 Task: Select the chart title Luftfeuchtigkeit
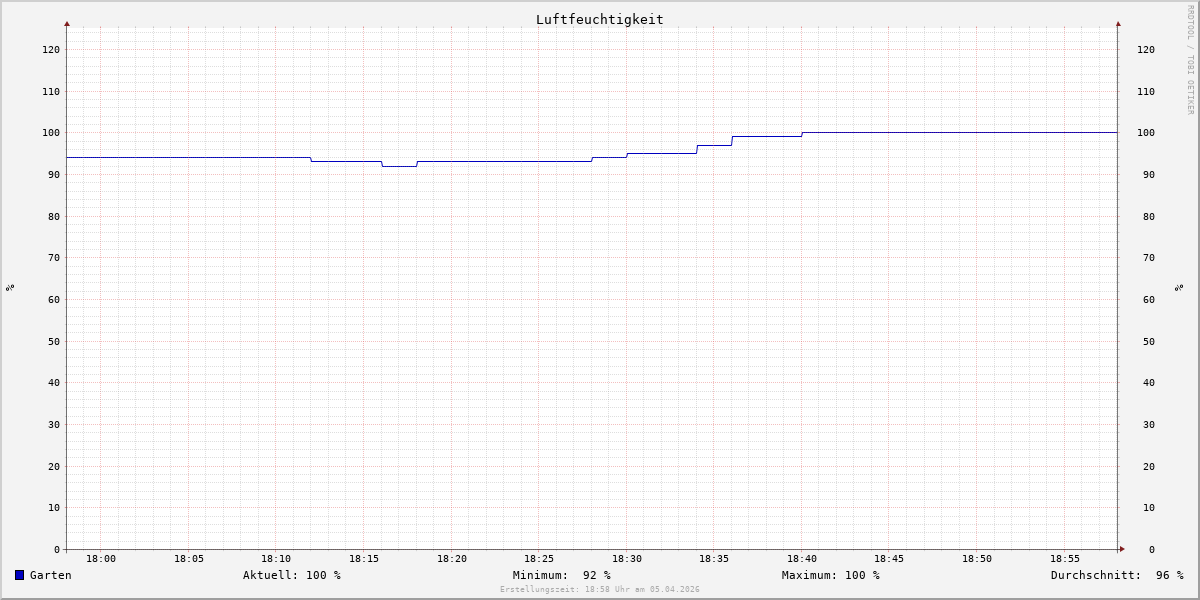pyautogui.click(x=599, y=19)
